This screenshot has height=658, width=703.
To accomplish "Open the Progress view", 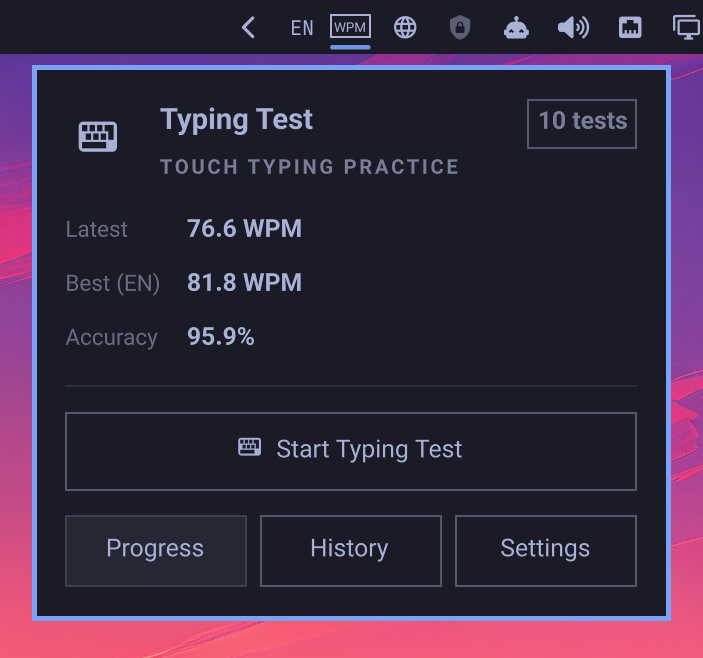I will coord(156,551).
